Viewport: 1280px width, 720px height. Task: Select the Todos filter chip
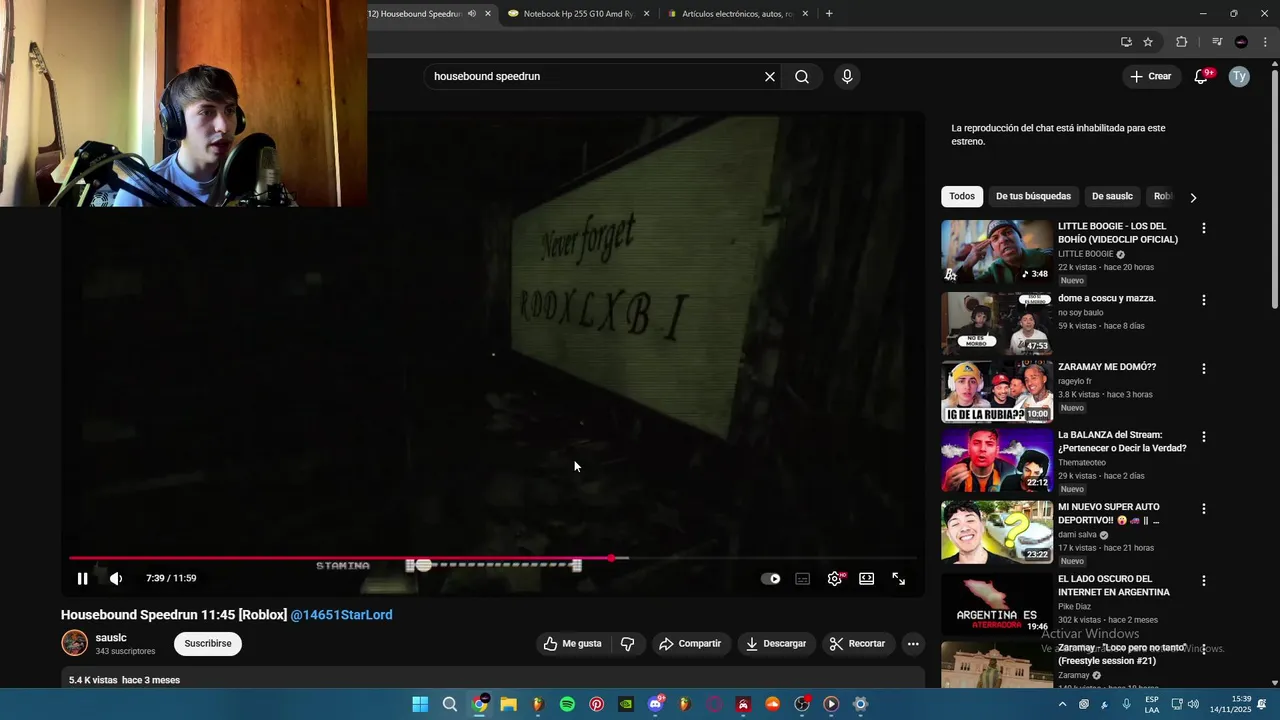(x=962, y=196)
